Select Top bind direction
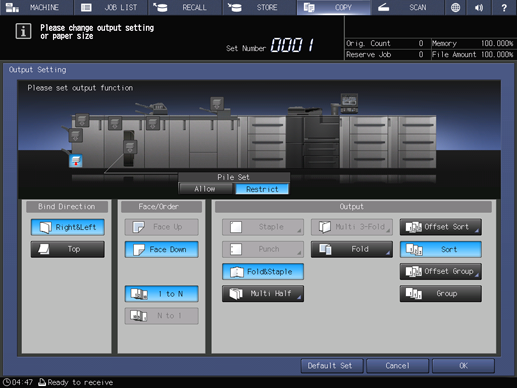This screenshot has height=388, width=517. click(x=68, y=249)
